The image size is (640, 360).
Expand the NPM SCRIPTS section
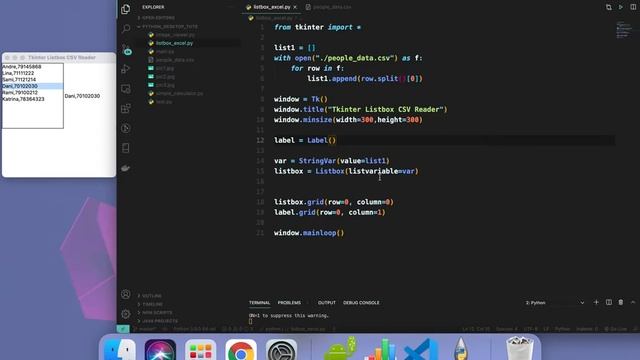point(155,313)
